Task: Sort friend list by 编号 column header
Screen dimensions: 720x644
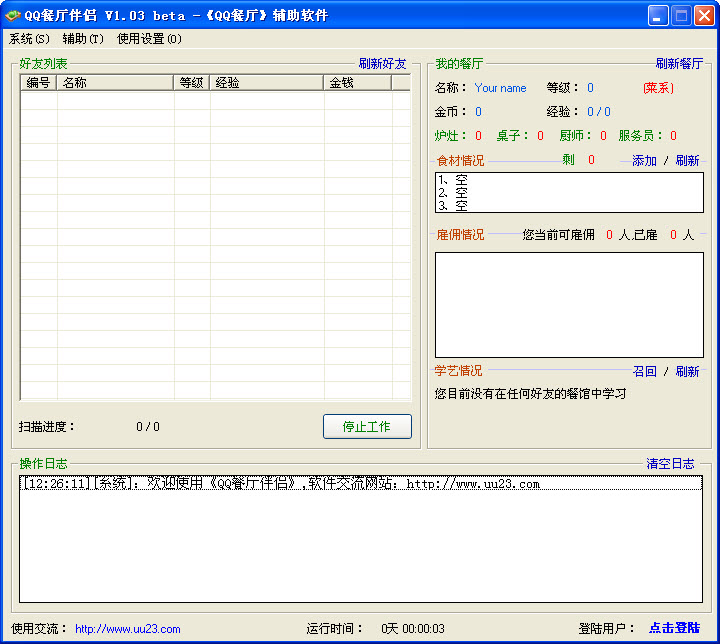Action: [38, 83]
